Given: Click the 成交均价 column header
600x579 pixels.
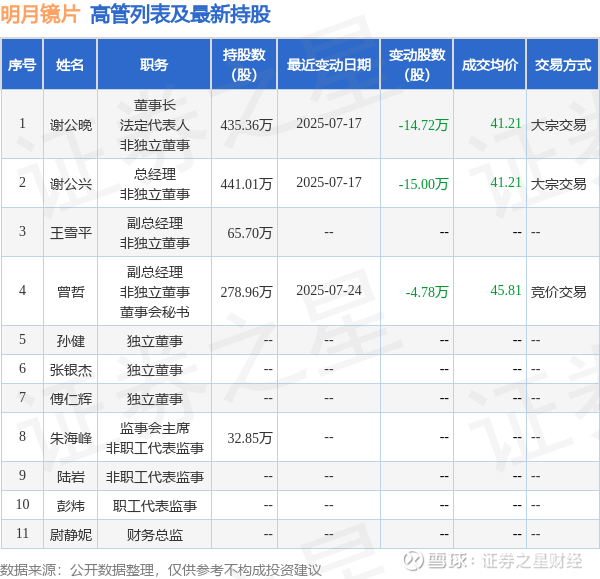Looking at the screenshot, I should pyautogui.click(x=490, y=65).
